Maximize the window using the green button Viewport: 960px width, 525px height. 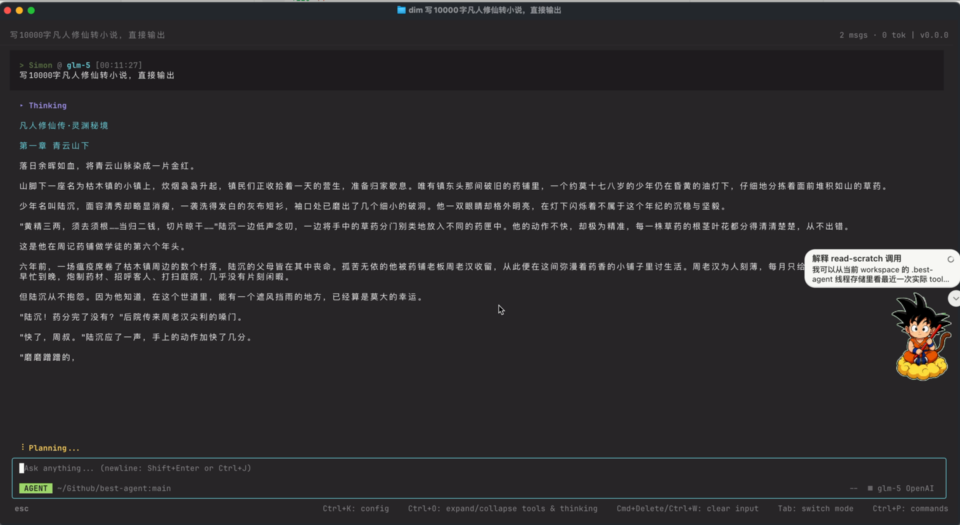tap(31, 10)
